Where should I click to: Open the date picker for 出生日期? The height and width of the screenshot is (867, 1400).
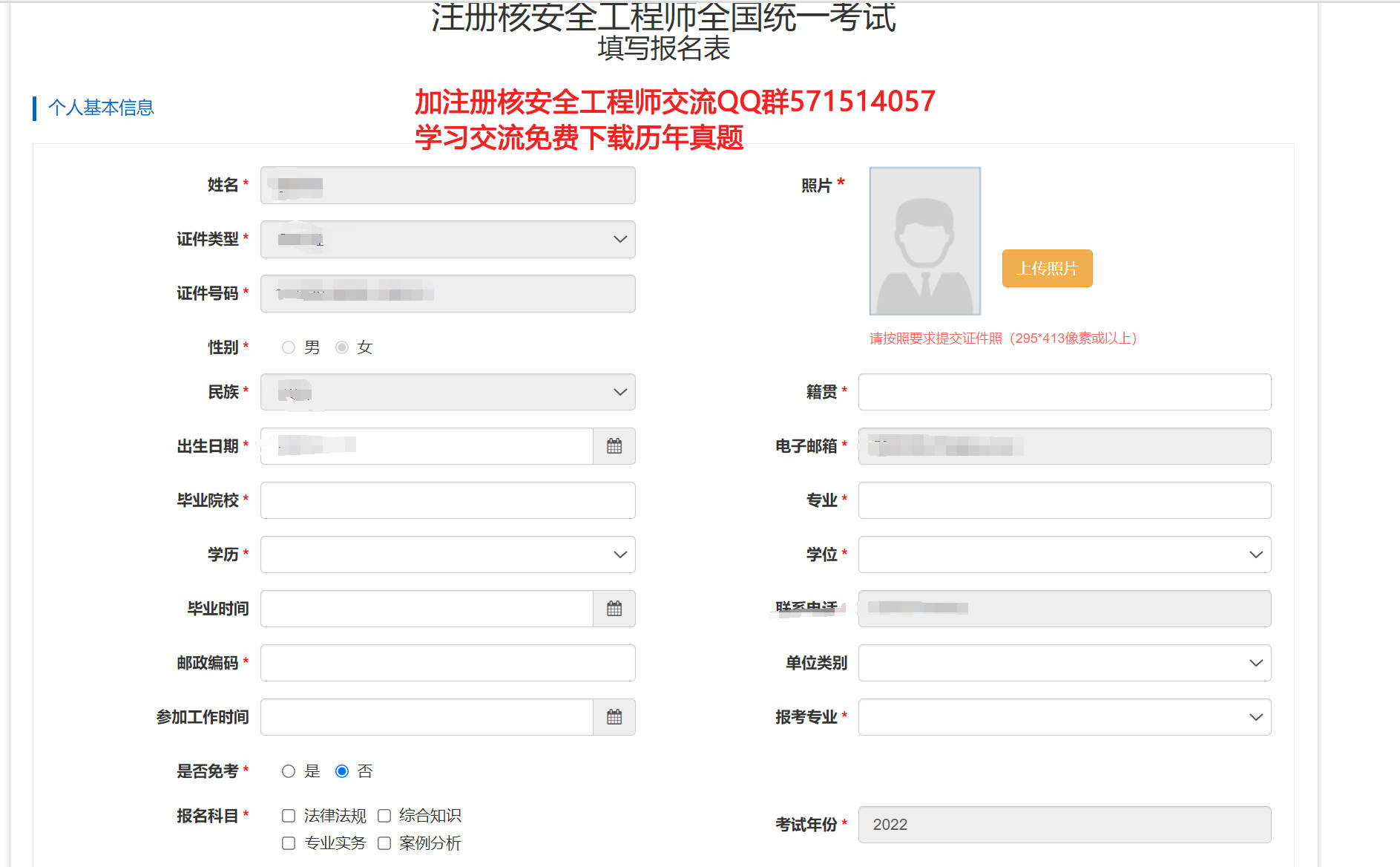pyautogui.click(x=614, y=446)
